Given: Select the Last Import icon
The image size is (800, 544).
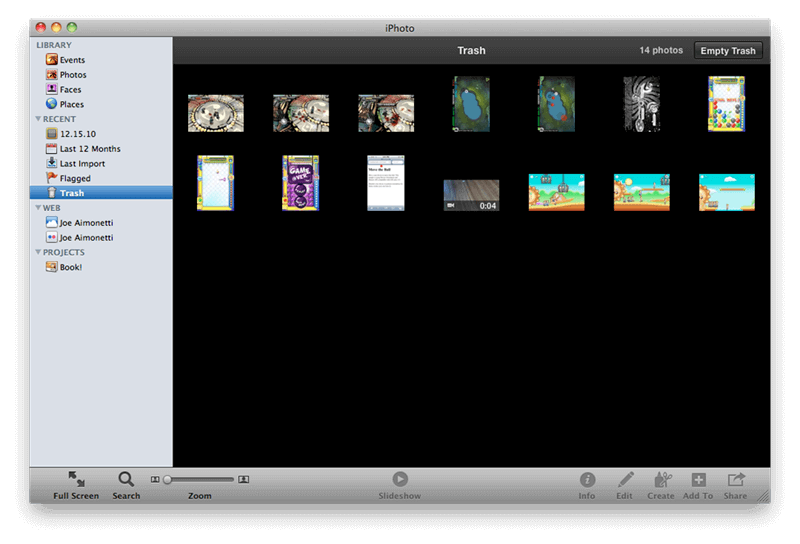Looking at the screenshot, I should coord(52,163).
